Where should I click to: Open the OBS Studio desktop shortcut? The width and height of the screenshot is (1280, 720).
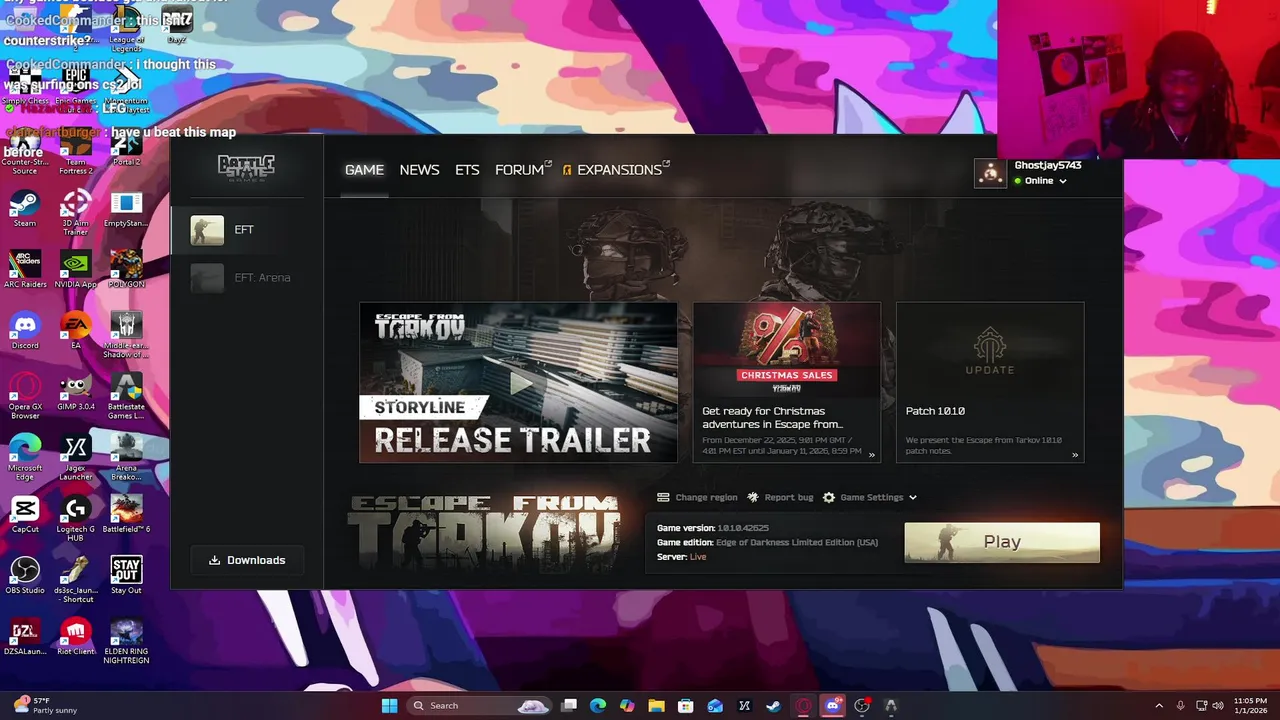pos(25,575)
